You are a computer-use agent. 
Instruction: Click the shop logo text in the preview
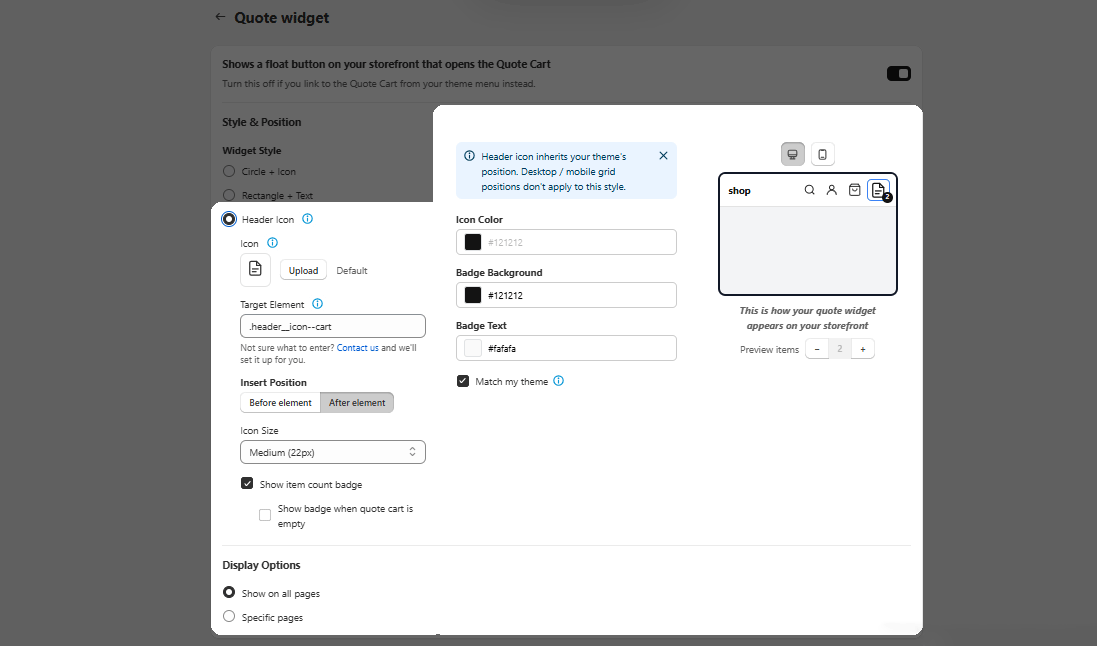[x=739, y=190]
